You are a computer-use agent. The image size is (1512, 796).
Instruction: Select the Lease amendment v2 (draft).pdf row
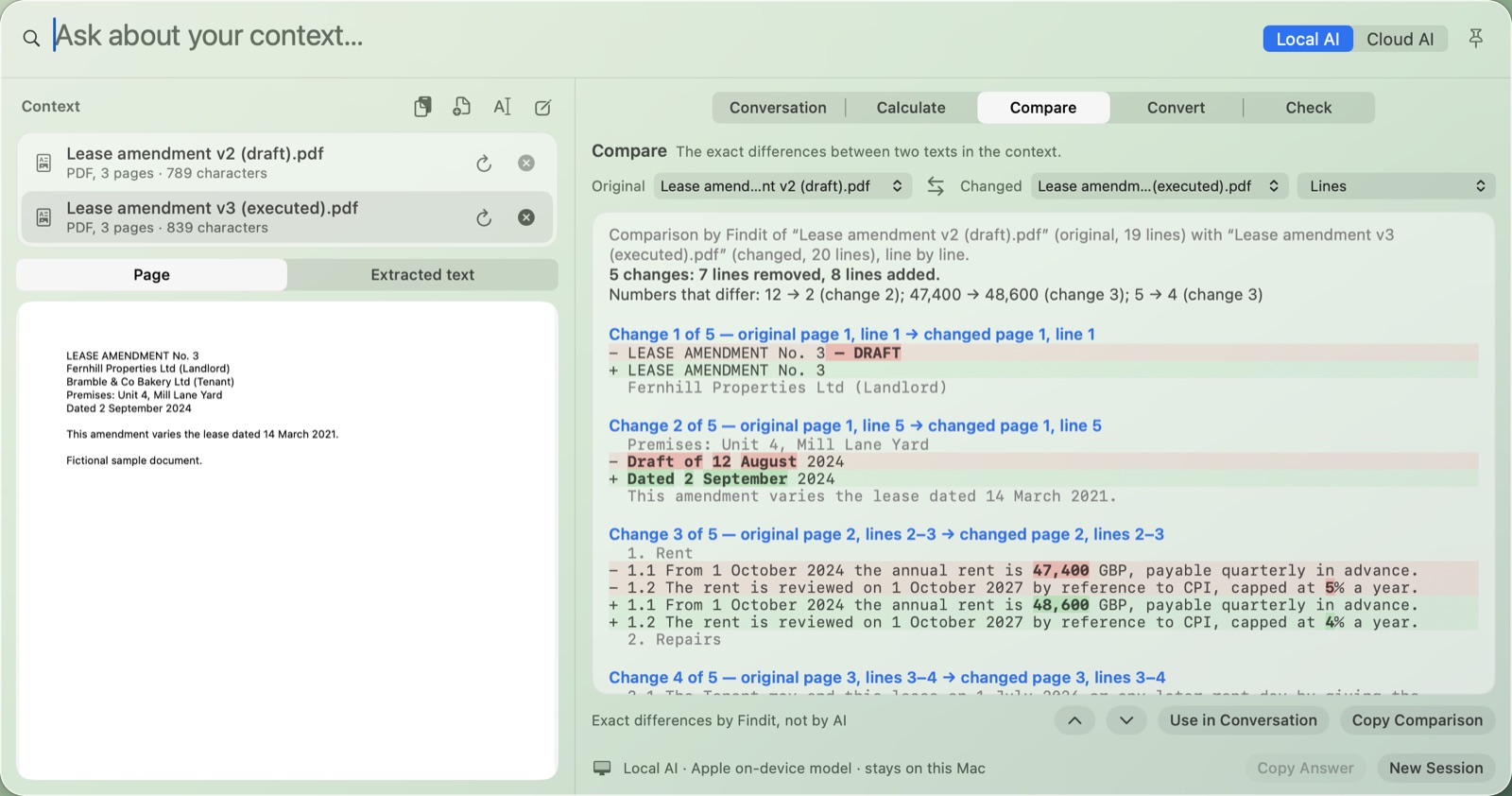pyautogui.click(x=286, y=163)
